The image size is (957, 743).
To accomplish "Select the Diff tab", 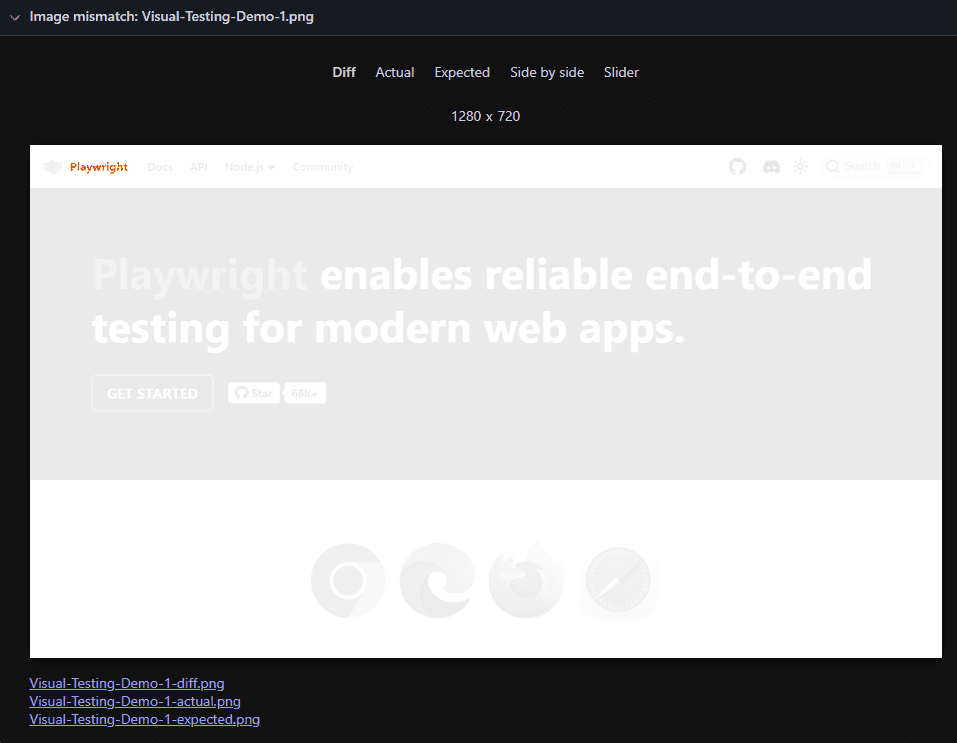I will tap(344, 72).
